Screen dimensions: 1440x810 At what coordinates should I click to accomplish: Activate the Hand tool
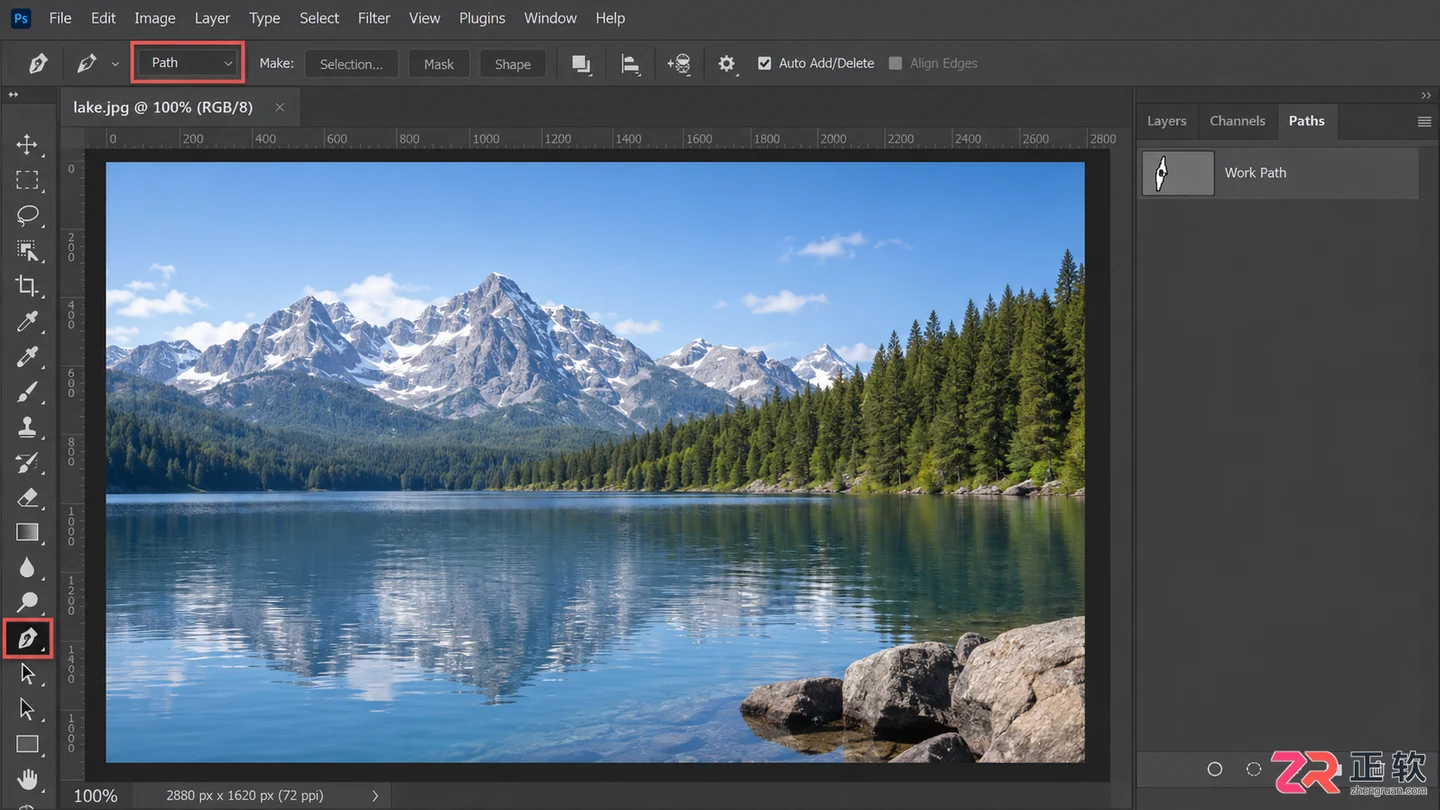(x=27, y=779)
